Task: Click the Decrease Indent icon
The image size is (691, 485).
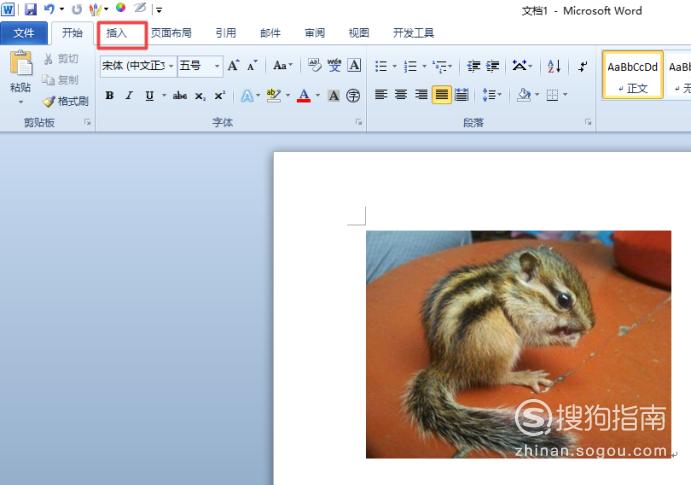Action: click(474, 66)
